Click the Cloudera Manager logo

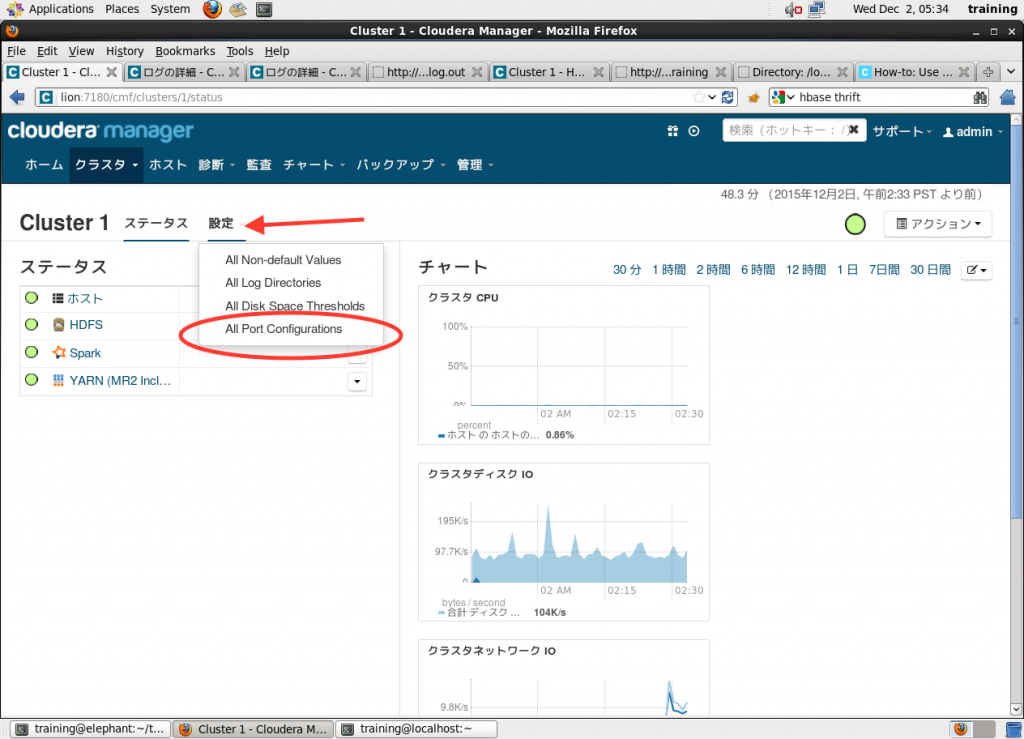101,131
